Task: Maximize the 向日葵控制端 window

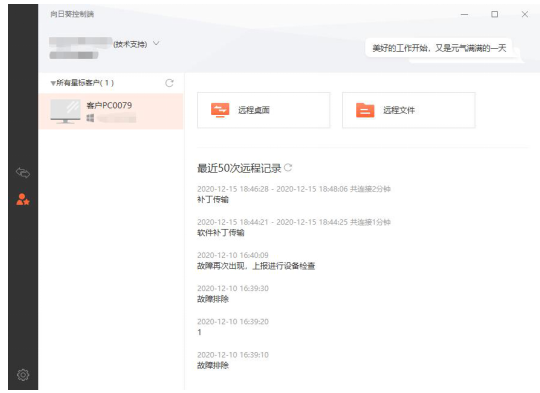Action: pyautogui.click(x=495, y=14)
